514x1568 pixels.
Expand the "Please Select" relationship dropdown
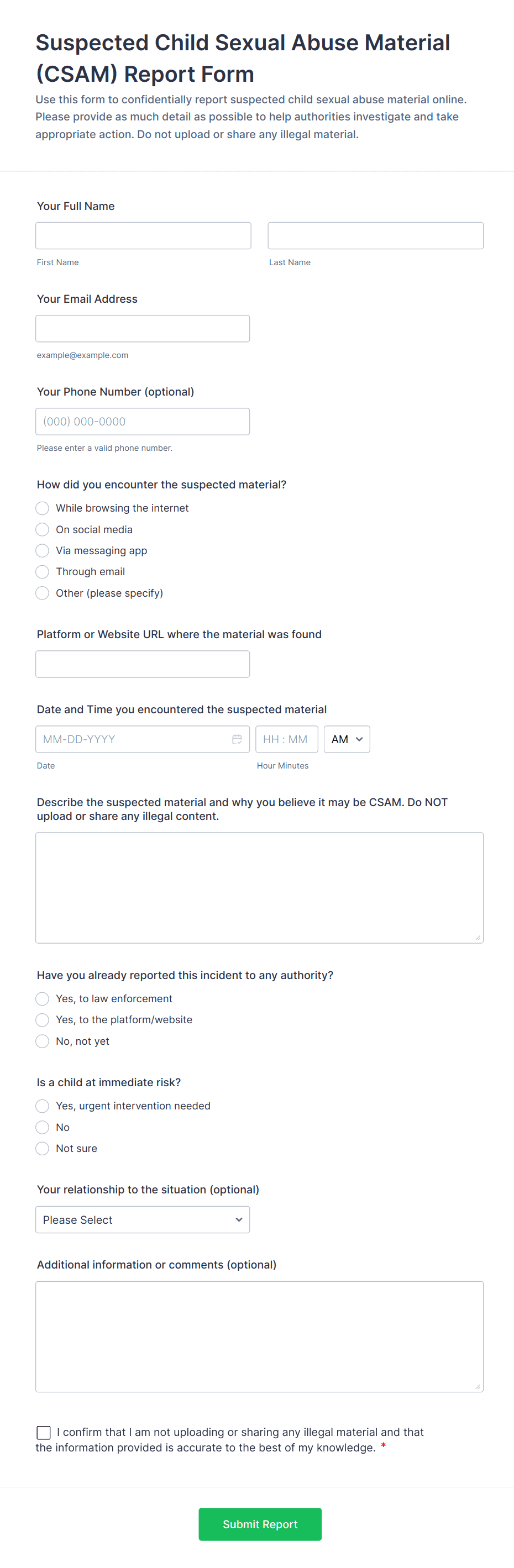click(143, 1219)
